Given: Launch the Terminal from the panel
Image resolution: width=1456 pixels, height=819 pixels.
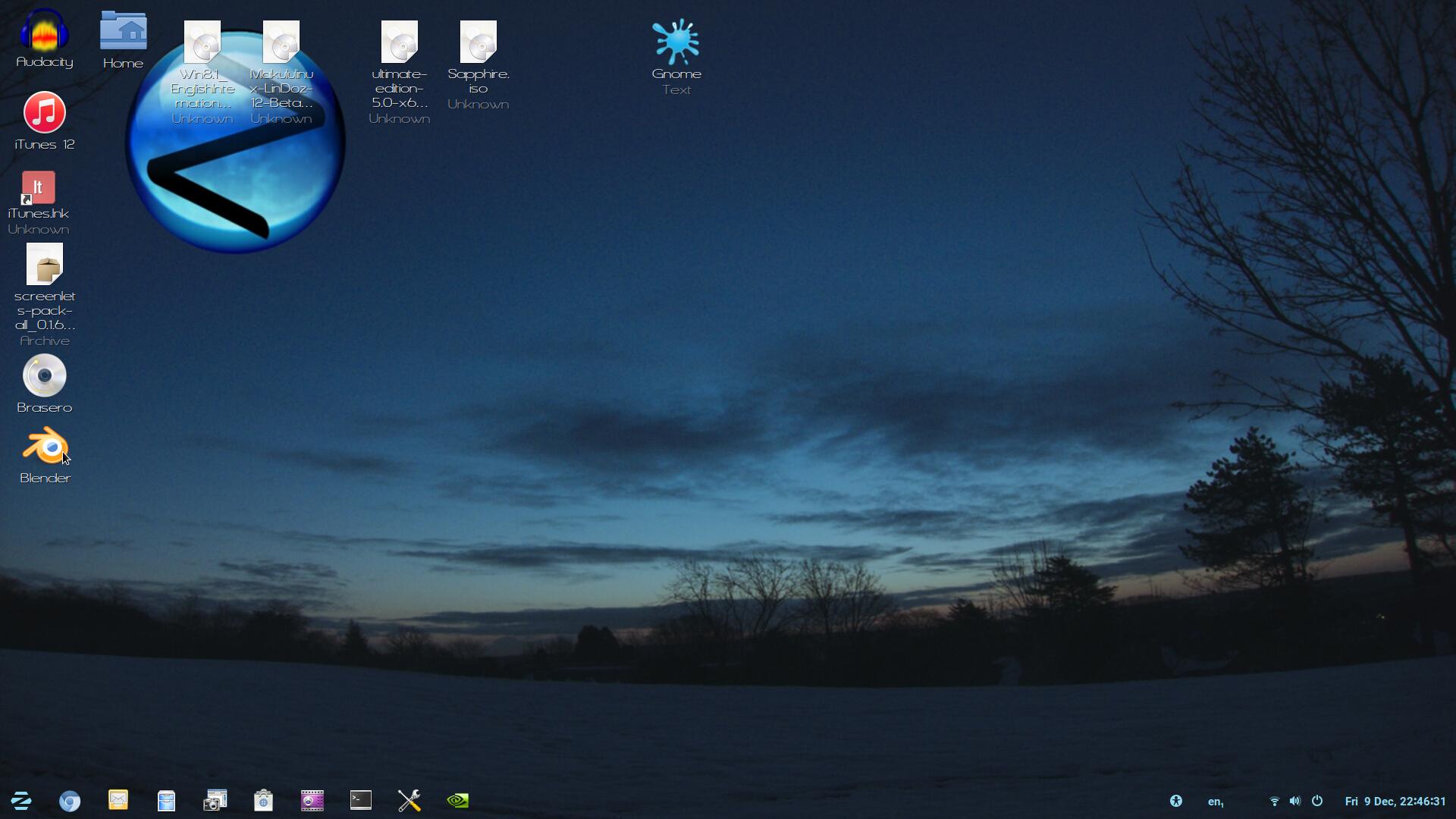Looking at the screenshot, I should pyautogui.click(x=360, y=800).
